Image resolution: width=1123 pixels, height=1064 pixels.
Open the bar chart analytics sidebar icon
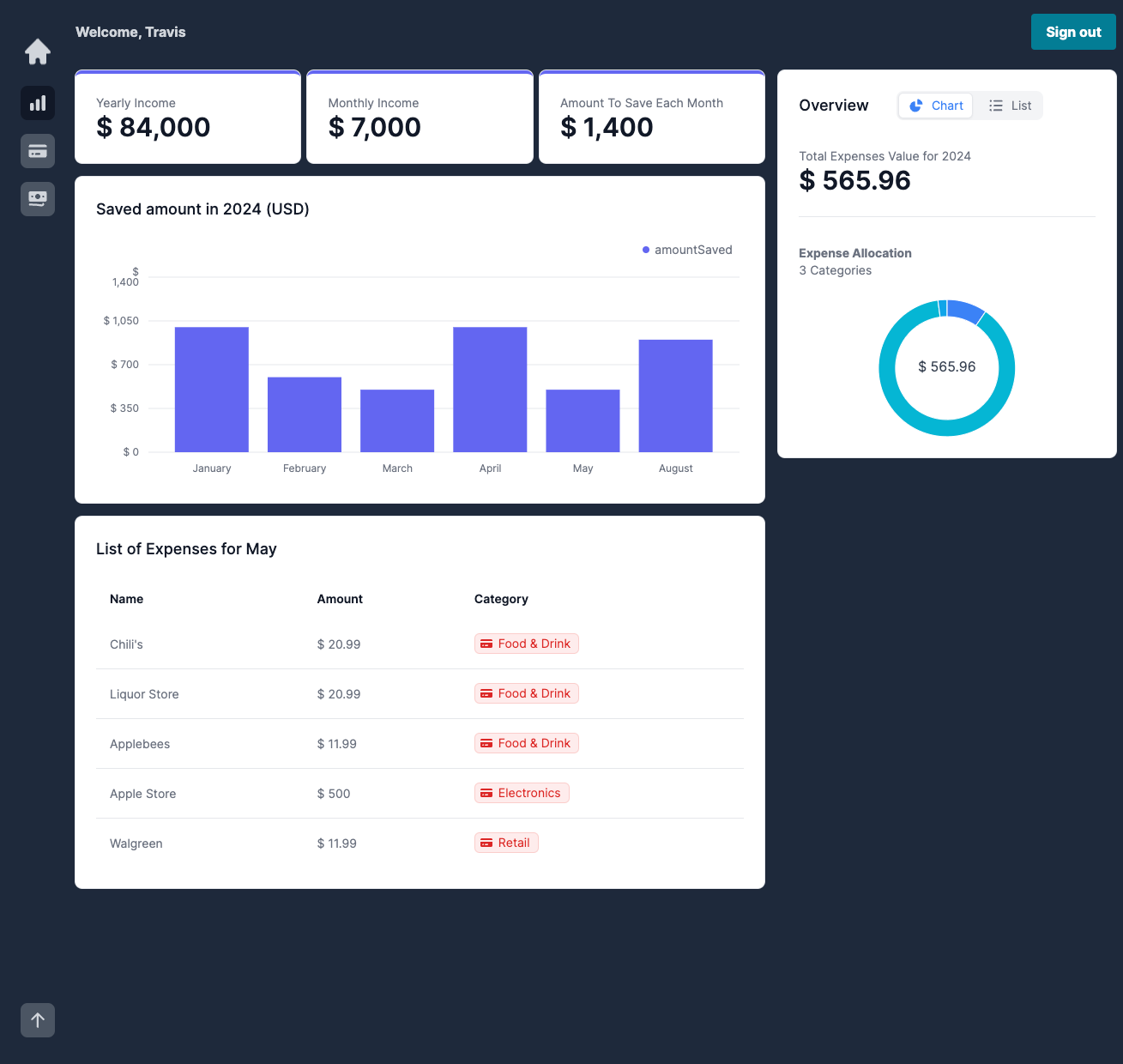(x=38, y=102)
